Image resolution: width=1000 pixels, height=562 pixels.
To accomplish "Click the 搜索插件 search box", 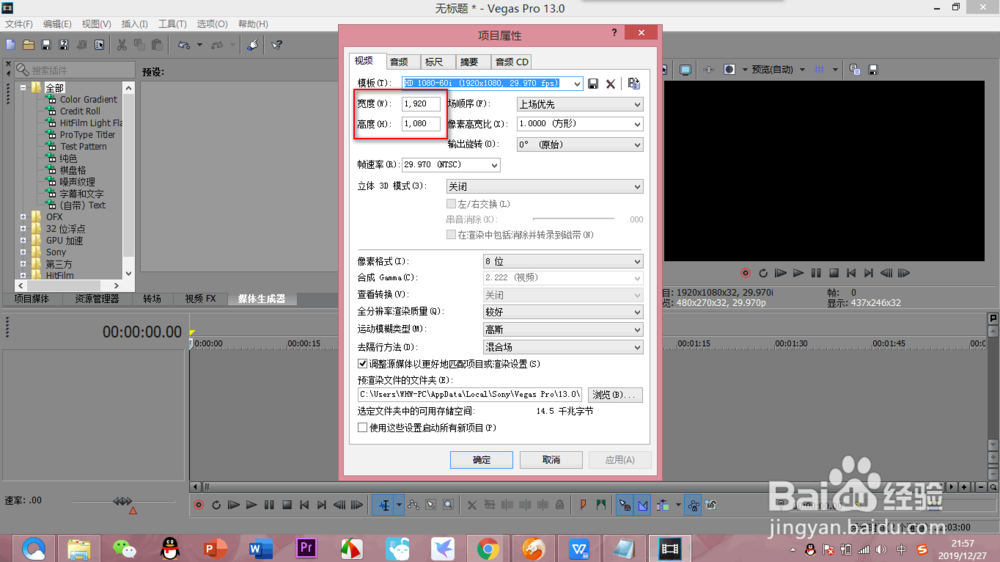I will coord(75,70).
